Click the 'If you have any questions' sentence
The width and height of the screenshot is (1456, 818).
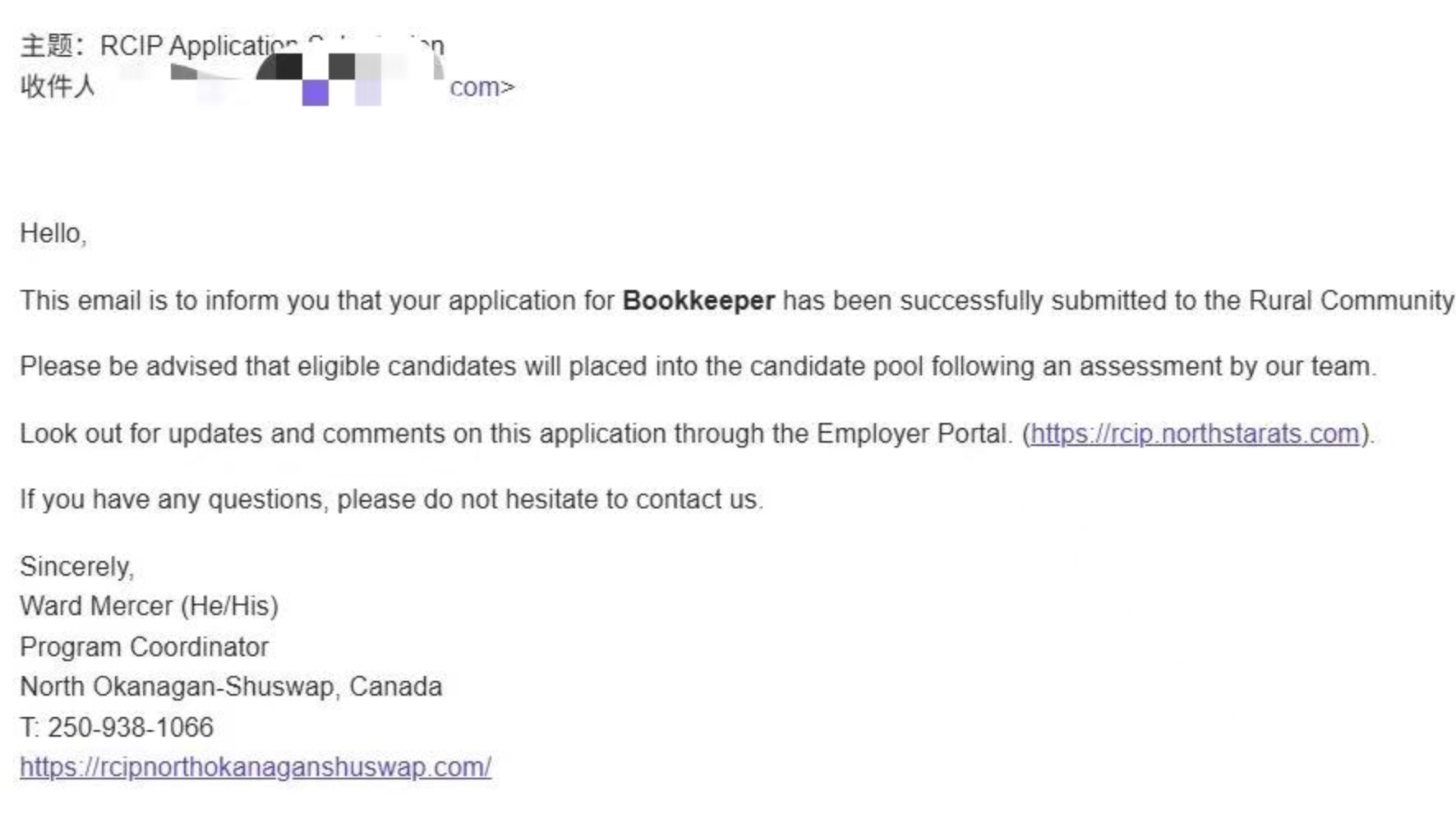pos(391,499)
